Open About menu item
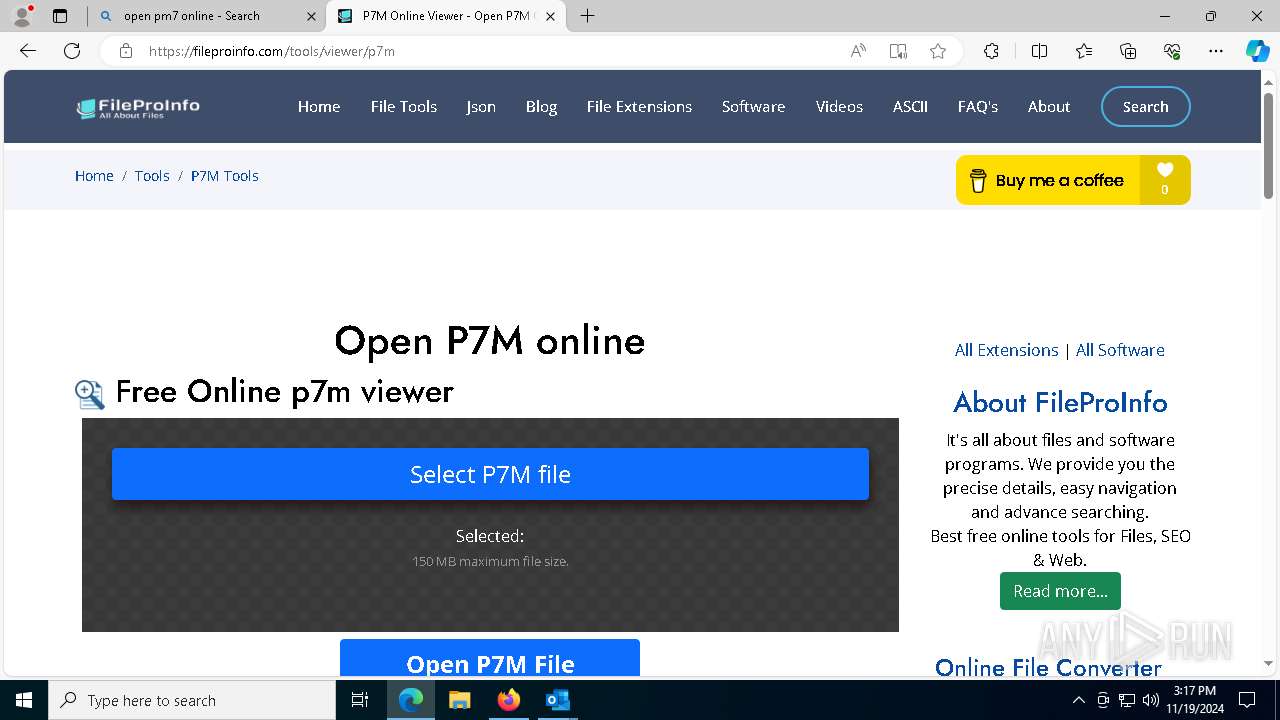The width and height of the screenshot is (1280, 720). (x=1049, y=107)
